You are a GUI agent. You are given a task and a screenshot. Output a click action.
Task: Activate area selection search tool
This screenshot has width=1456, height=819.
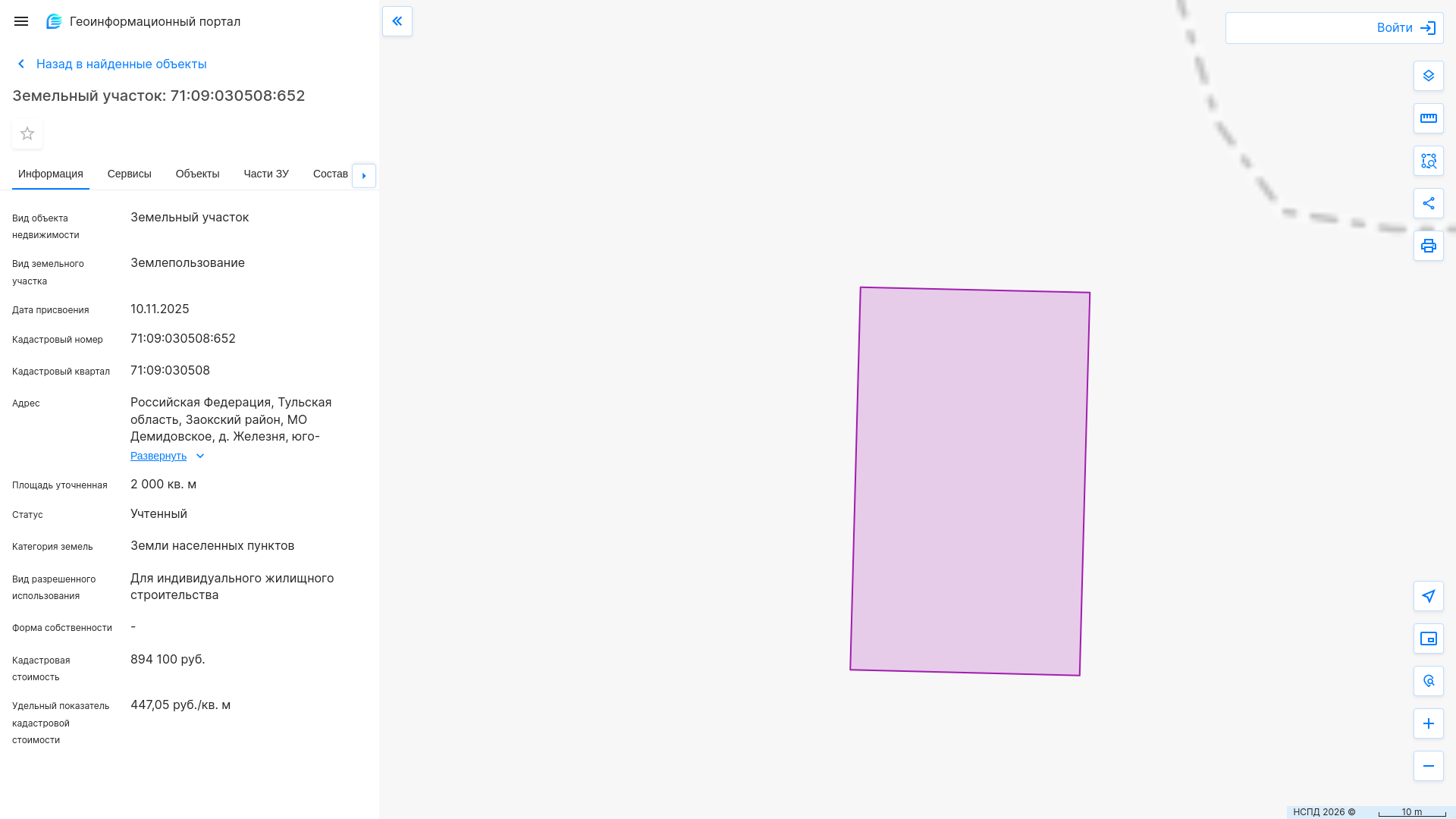[x=1428, y=161]
